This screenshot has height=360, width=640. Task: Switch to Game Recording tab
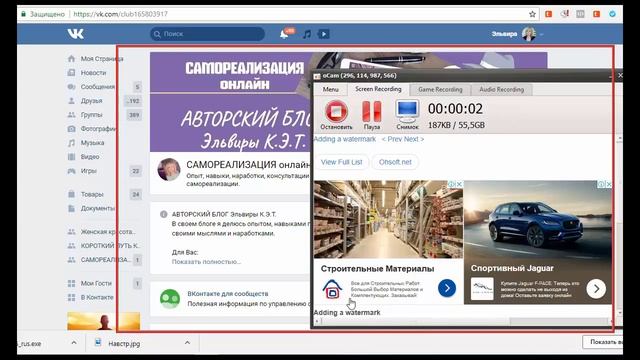[440, 89]
